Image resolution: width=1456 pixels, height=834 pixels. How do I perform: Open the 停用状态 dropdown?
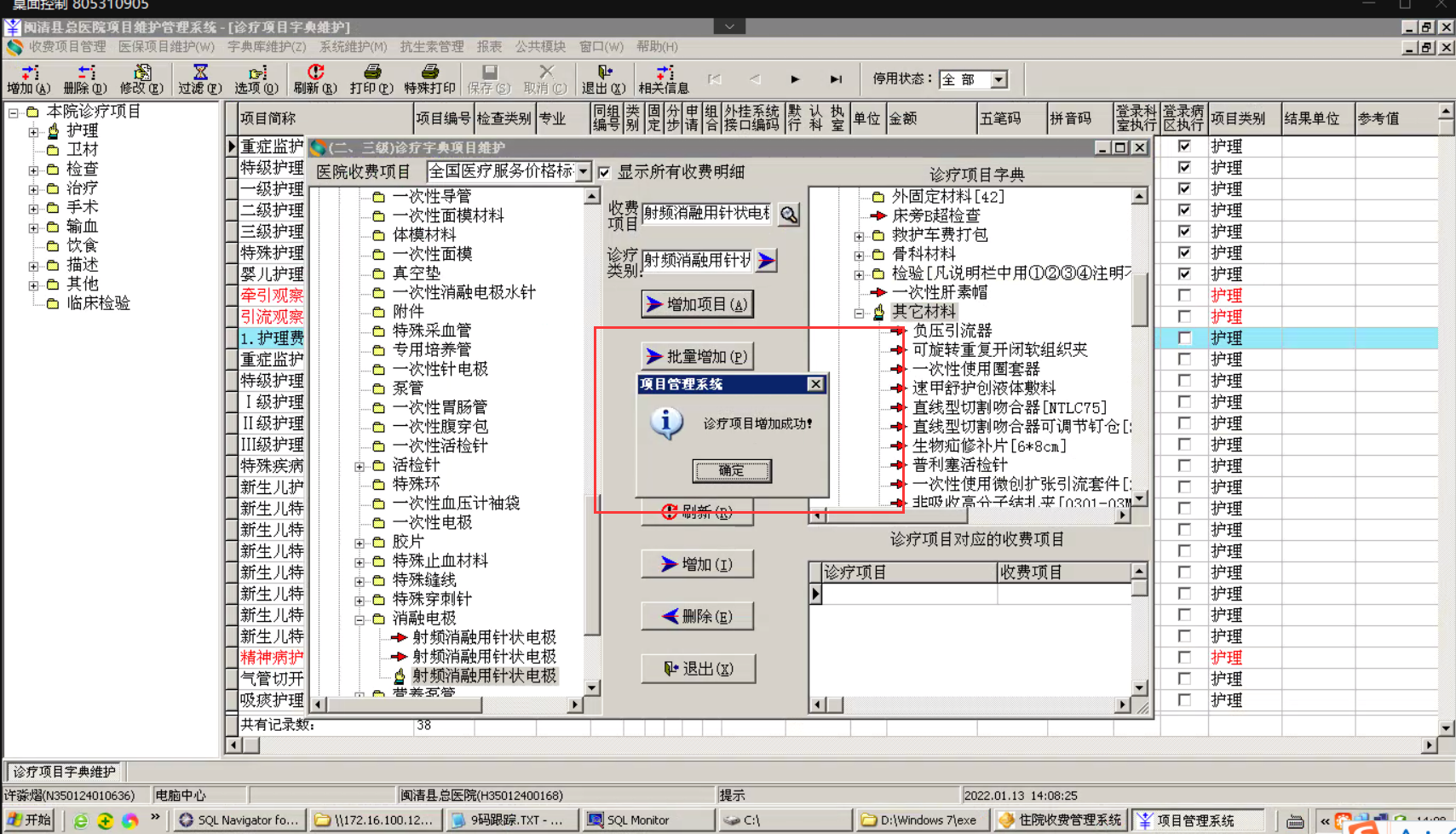tap(998, 79)
